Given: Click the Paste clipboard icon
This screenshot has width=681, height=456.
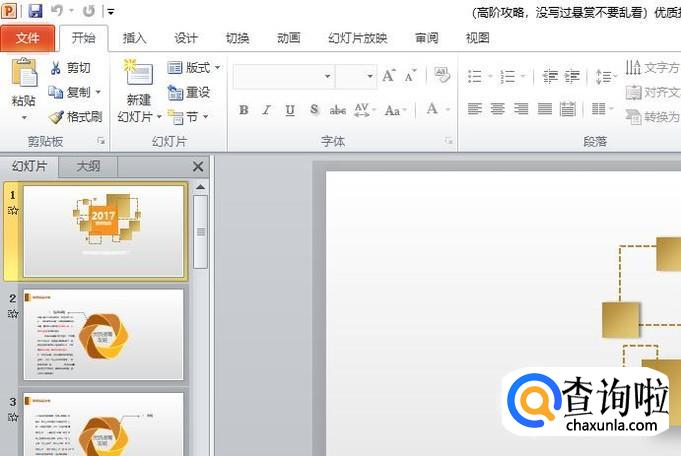Looking at the screenshot, I should pyautogui.click(x=23, y=75).
